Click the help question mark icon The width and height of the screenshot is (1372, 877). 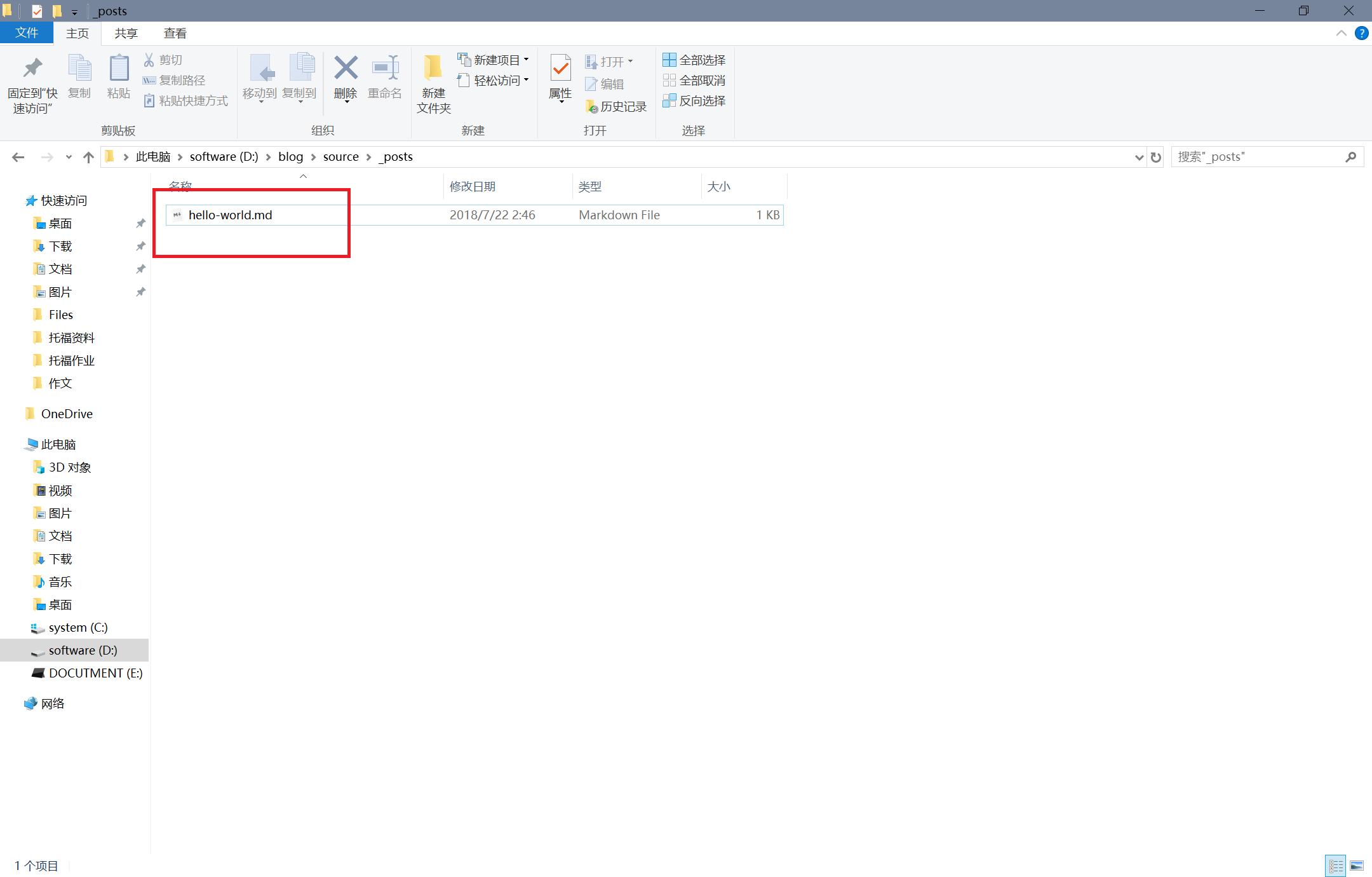tap(1361, 33)
